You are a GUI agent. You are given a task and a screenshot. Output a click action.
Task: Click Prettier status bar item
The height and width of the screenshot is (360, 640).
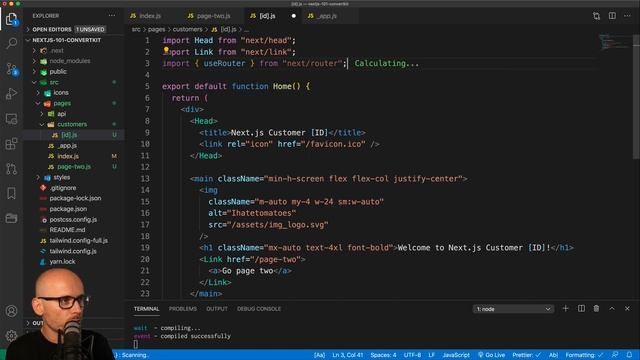tap(527, 355)
